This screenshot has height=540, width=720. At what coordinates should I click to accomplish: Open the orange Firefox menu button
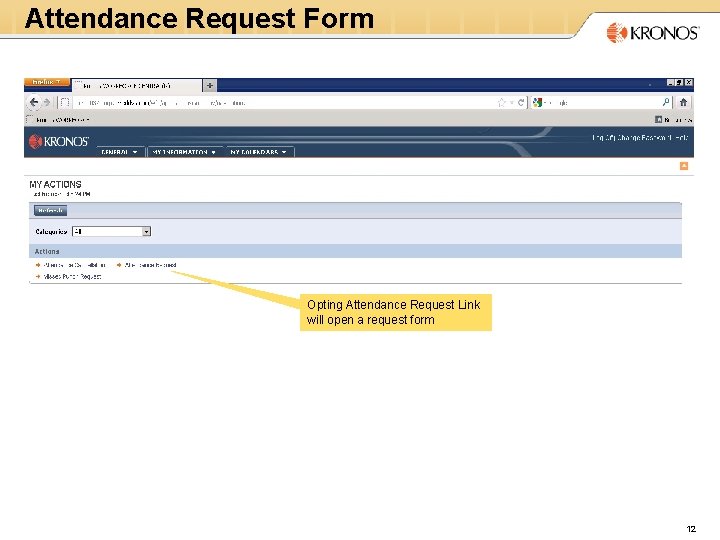[46, 82]
